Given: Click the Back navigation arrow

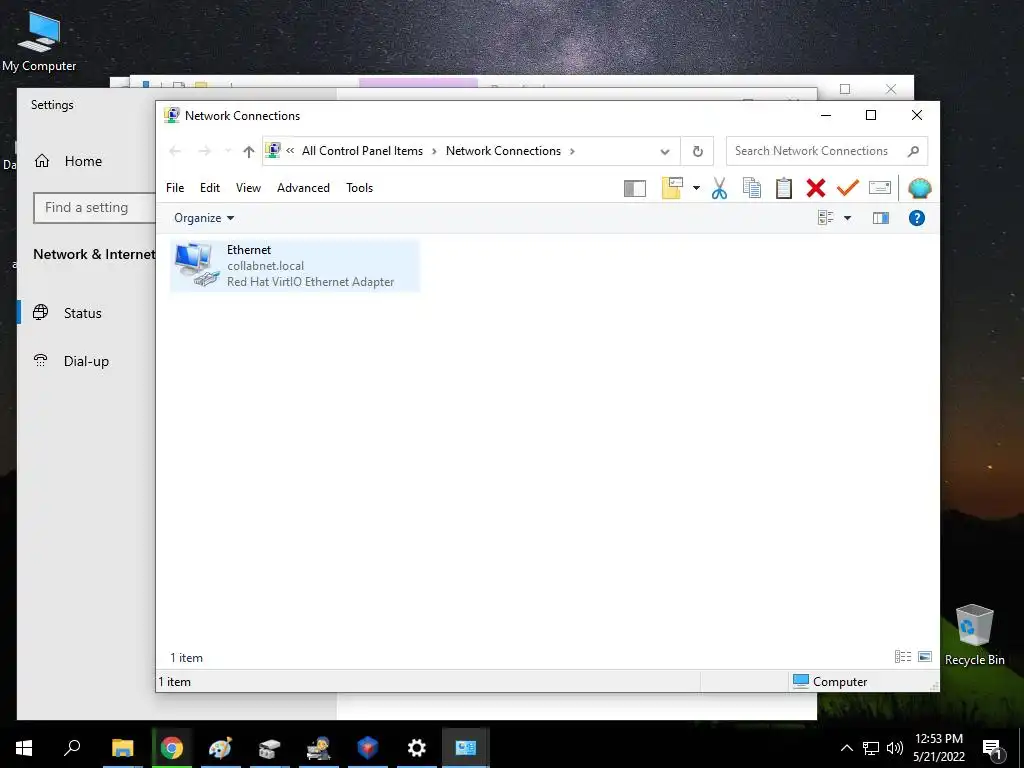Looking at the screenshot, I should click(174, 152).
